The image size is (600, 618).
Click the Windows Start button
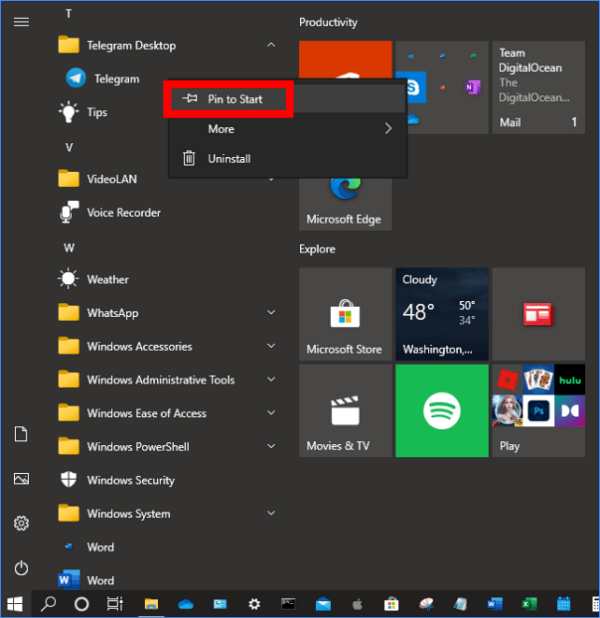point(15,603)
